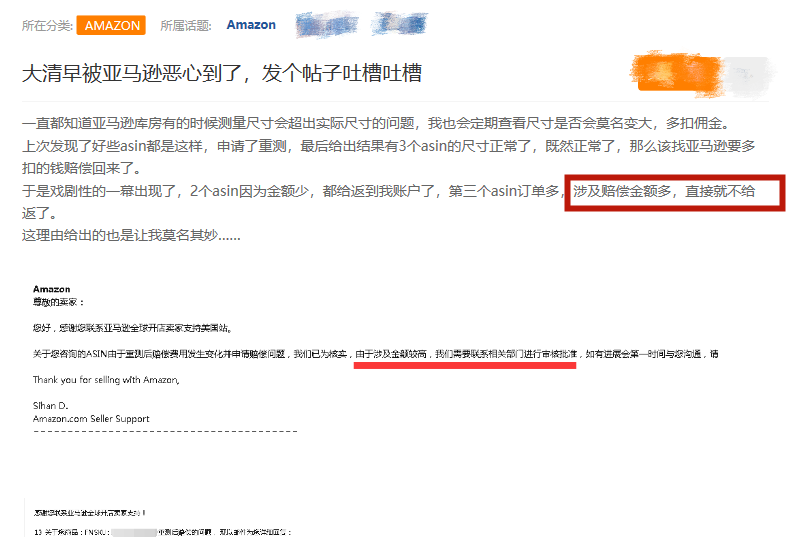The image size is (804, 537).
Task: Click the red-underlined sentence 由于涉及金额较高
Action: coord(391,354)
